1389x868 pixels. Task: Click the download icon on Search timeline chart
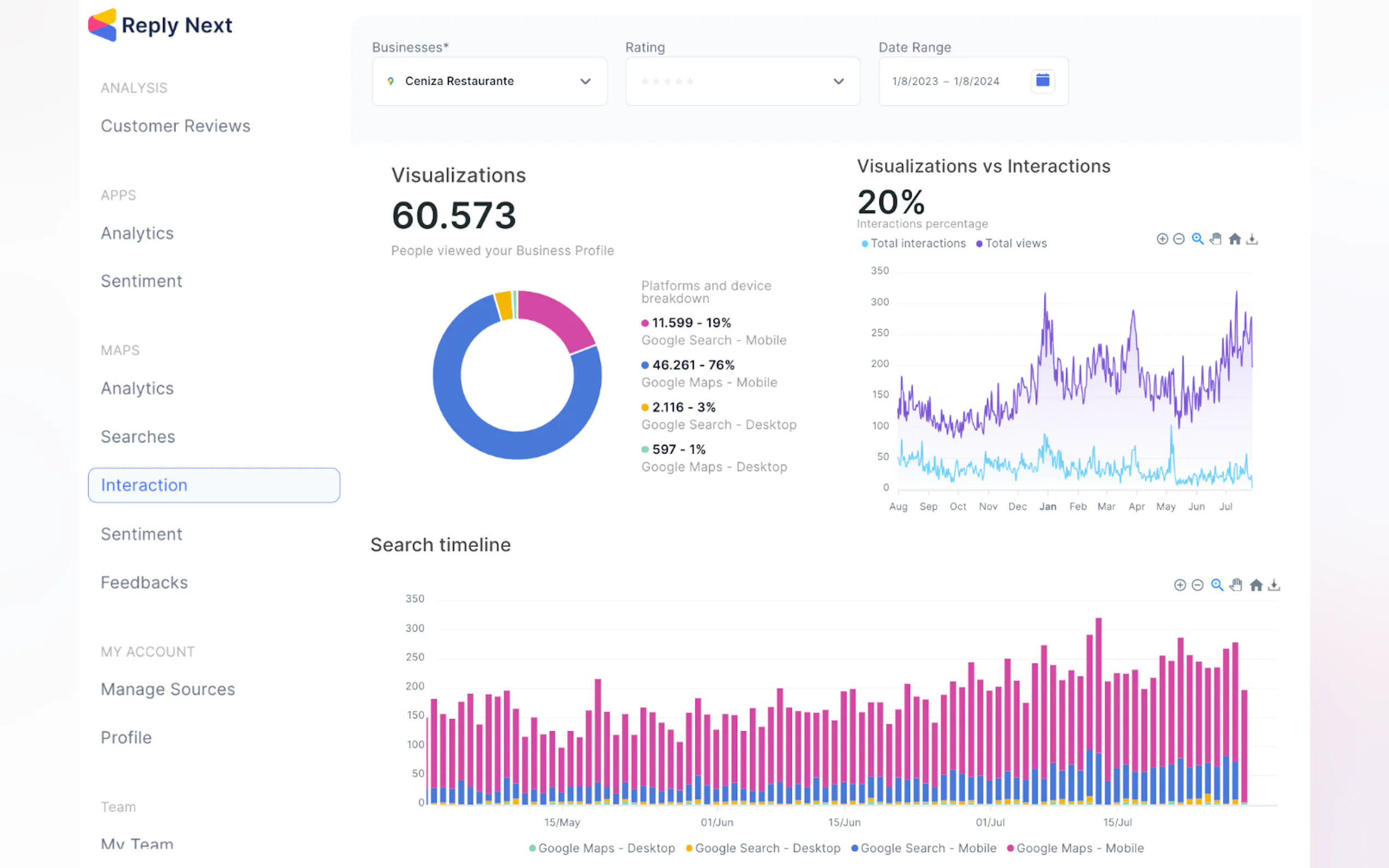tap(1274, 585)
